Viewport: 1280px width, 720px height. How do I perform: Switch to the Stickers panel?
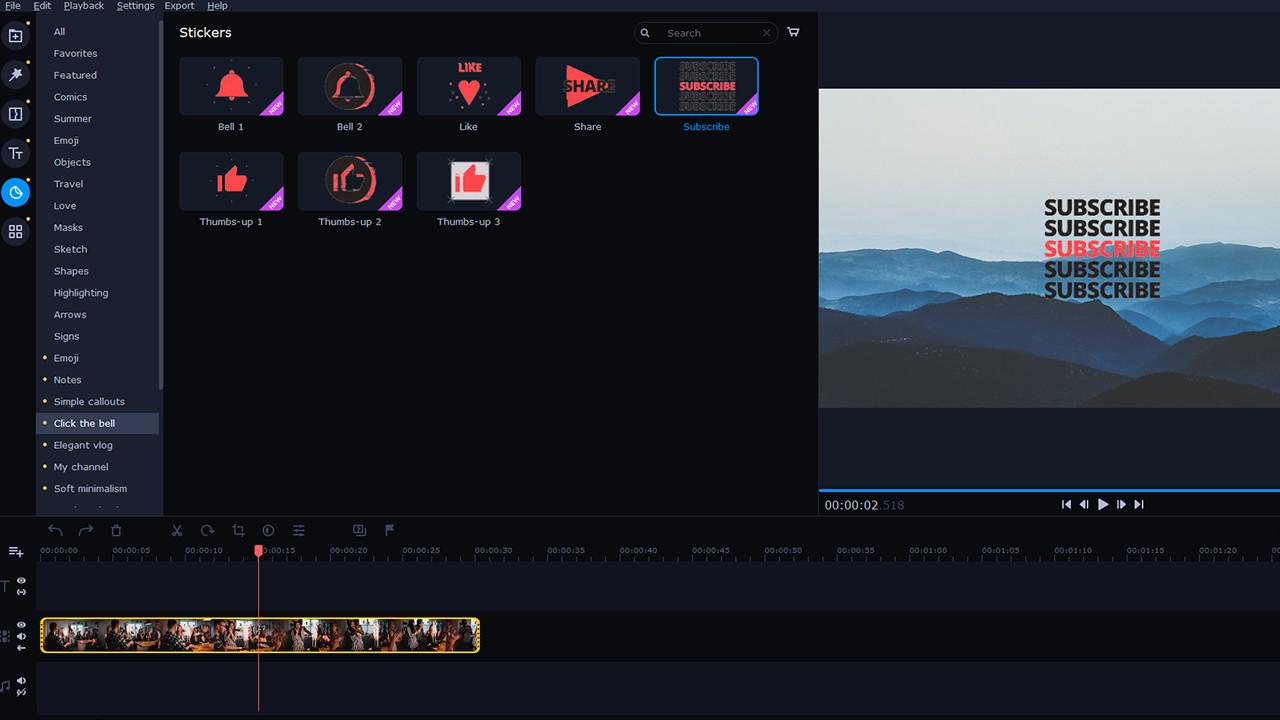15,192
